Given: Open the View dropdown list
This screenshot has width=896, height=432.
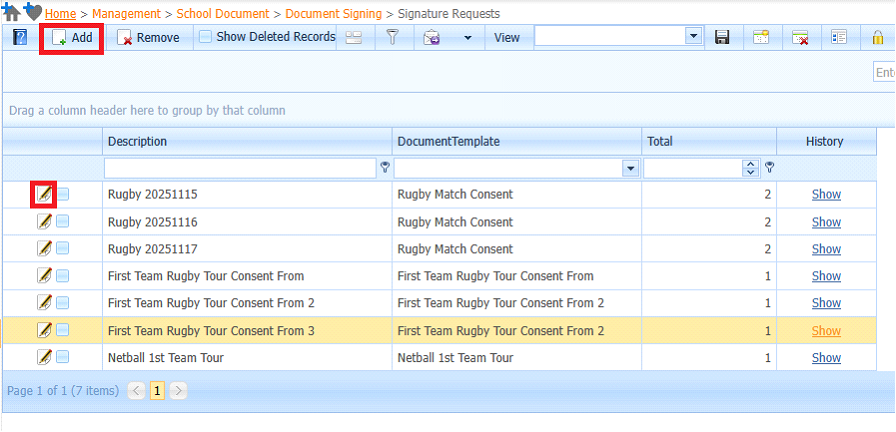Looking at the screenshot, I should coord(693,36).
